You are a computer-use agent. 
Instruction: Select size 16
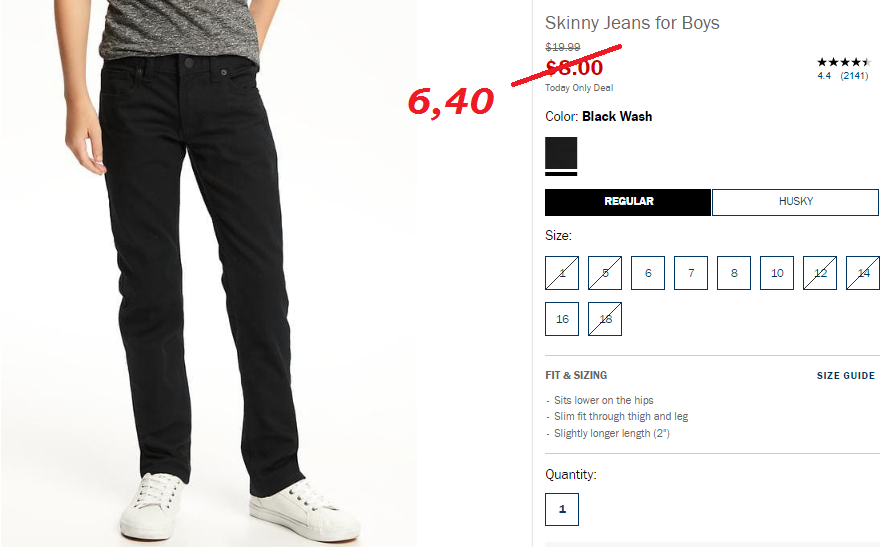click(x=562, y=319)
